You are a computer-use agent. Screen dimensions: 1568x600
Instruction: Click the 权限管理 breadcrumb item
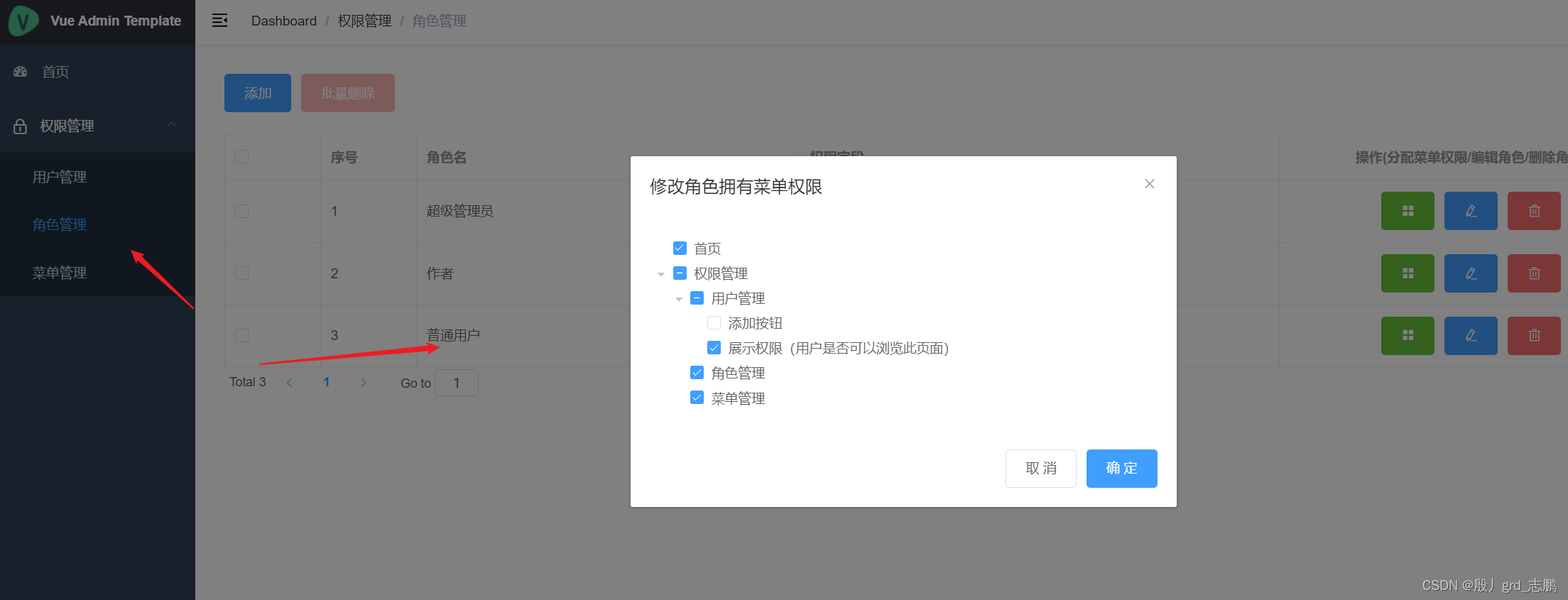tap(364, 21)
